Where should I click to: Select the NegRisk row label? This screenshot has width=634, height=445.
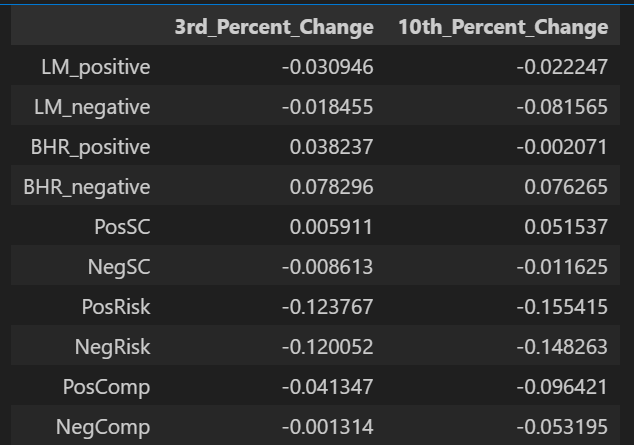[113, 347]
